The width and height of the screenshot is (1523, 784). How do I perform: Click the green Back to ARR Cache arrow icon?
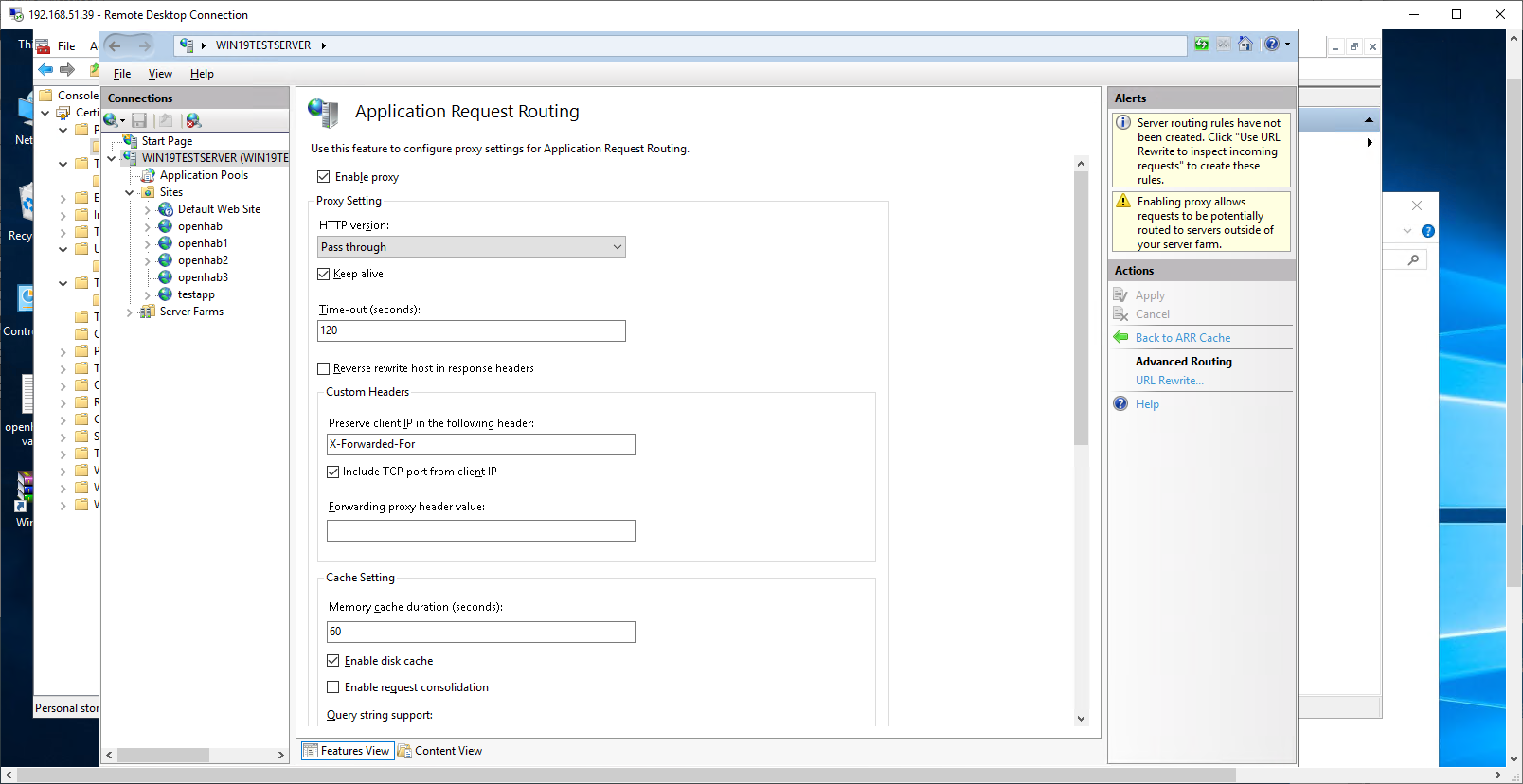(x=1120, y=337)
